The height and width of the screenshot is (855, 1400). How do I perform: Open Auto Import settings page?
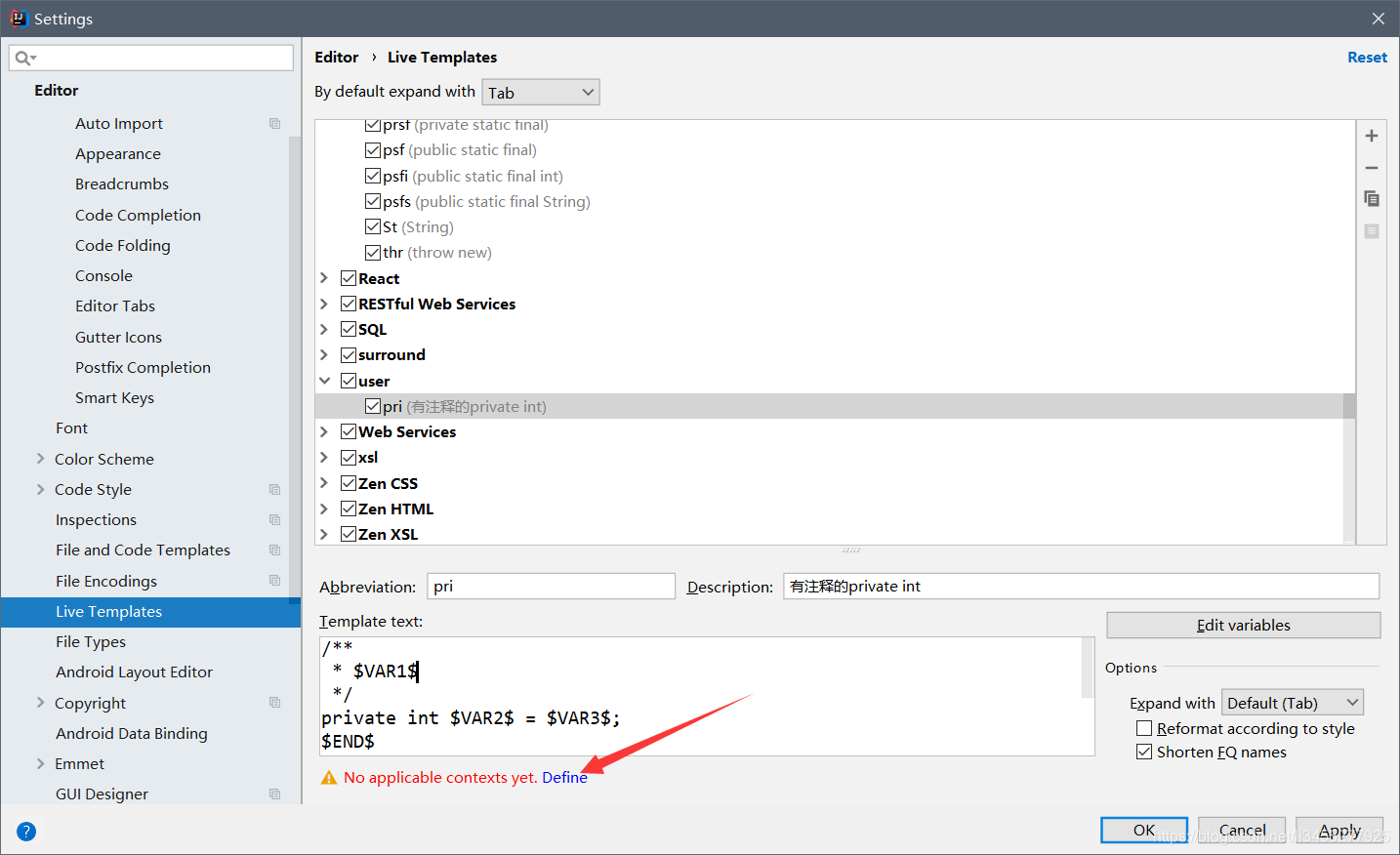119,124
